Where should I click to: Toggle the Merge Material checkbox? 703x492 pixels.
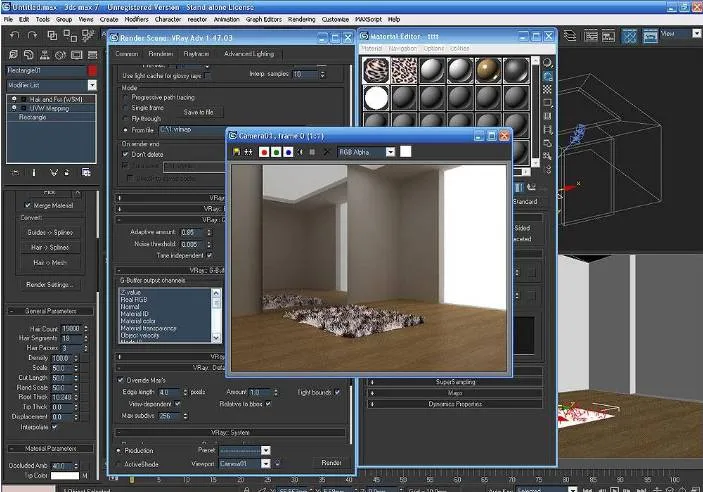pos(27,205)
